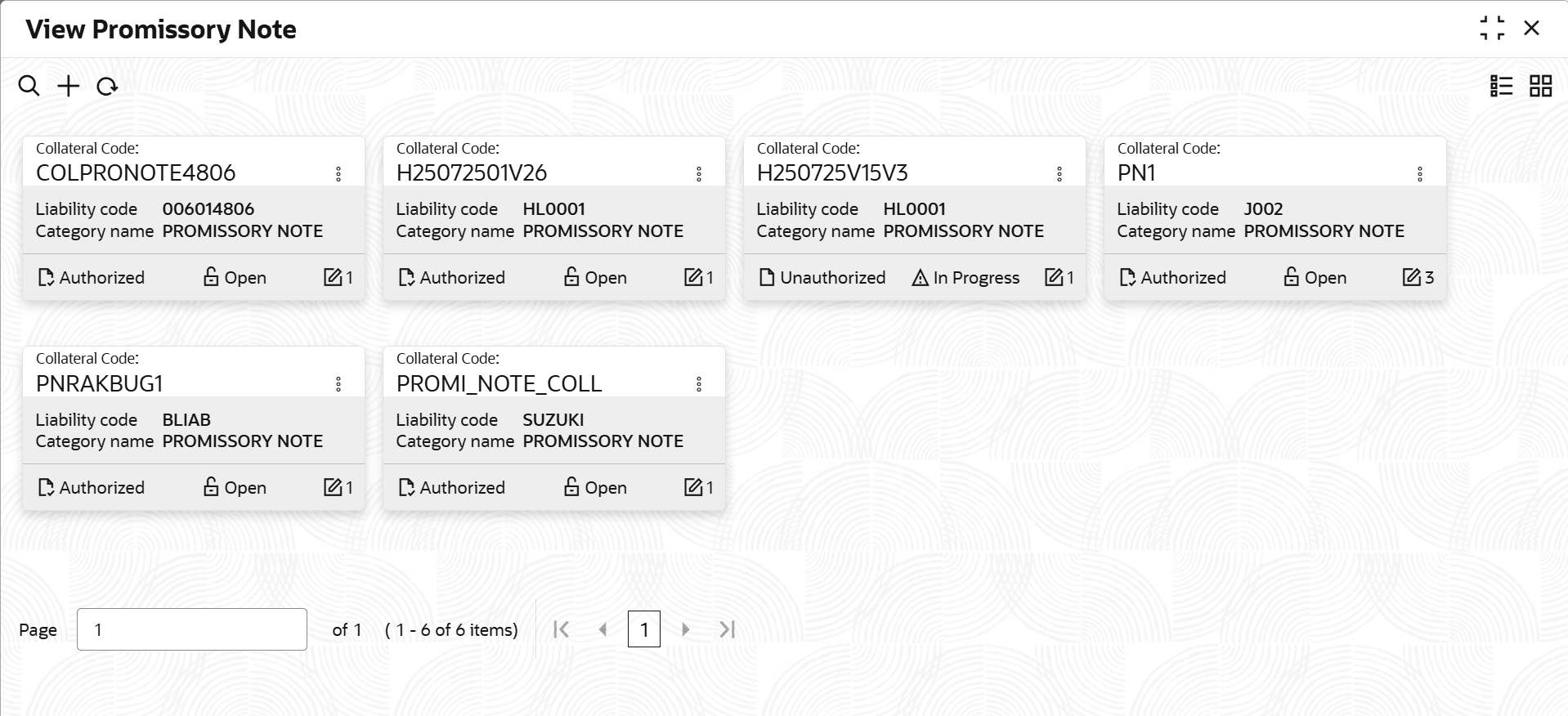Click the edit count icon on PROMI_NOTE_COLL
Screen dimensions: 1568x716
pyautogui.click(x=693, y=487)
